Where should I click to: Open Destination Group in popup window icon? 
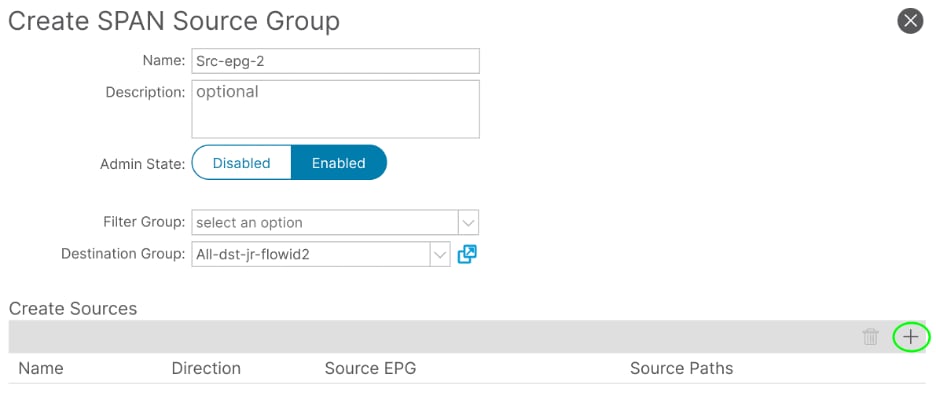(x=467, y=255)
